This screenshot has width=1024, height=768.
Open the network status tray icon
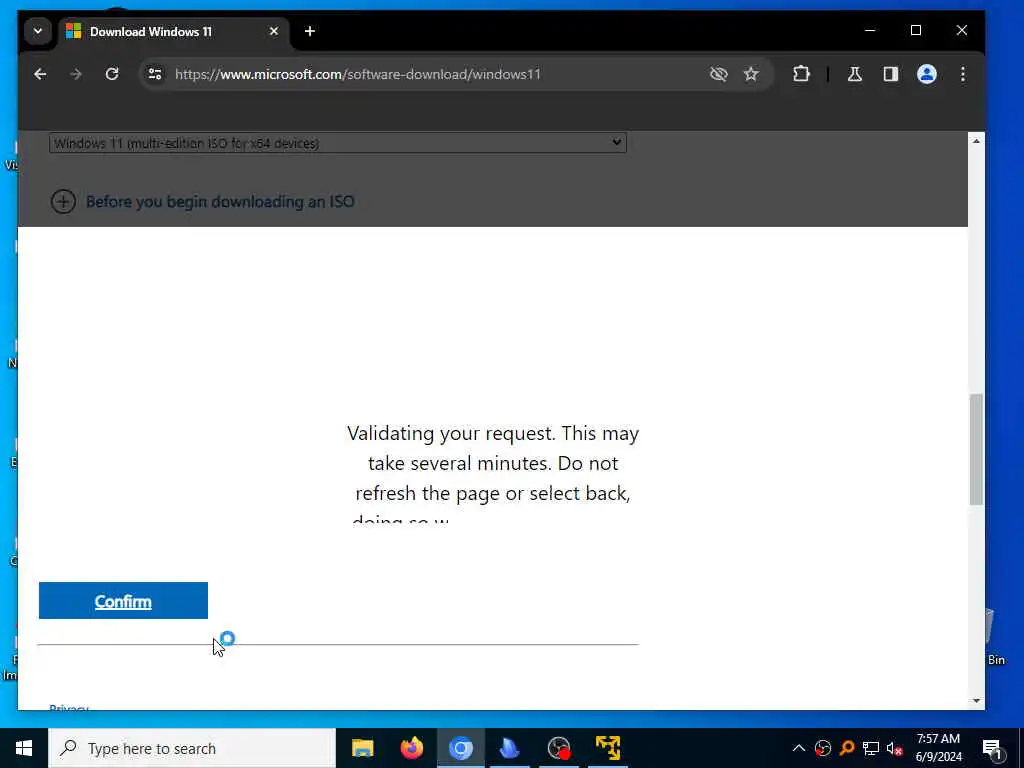click(871, 748)
